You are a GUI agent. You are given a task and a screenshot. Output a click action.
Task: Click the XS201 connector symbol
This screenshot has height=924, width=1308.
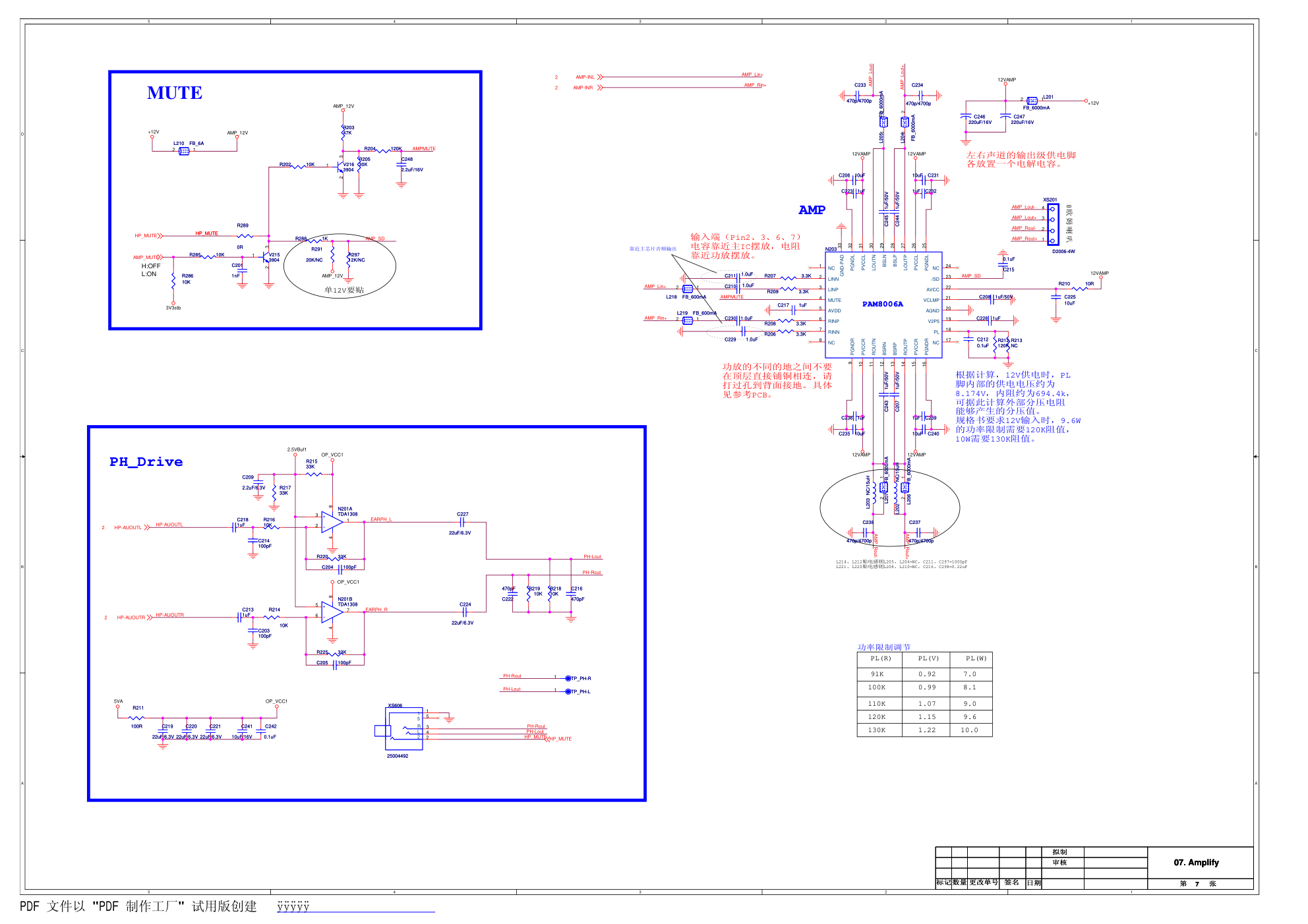(1053, 225)
